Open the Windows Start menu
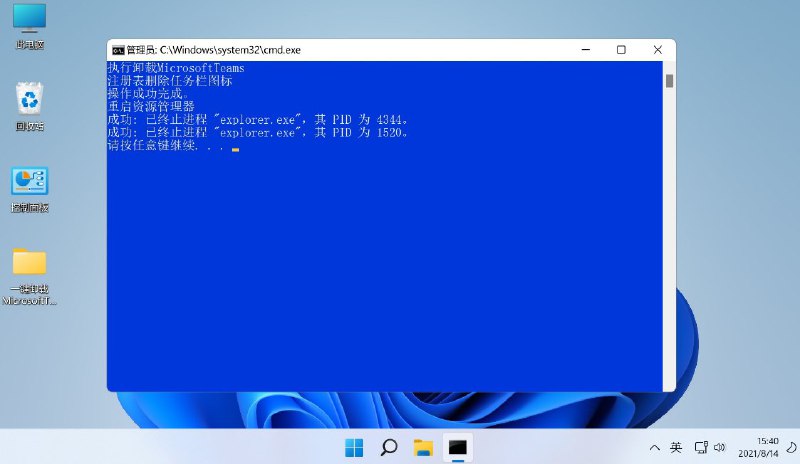The width and height of the screenshot is (800, 464). [x=354, y=448]
